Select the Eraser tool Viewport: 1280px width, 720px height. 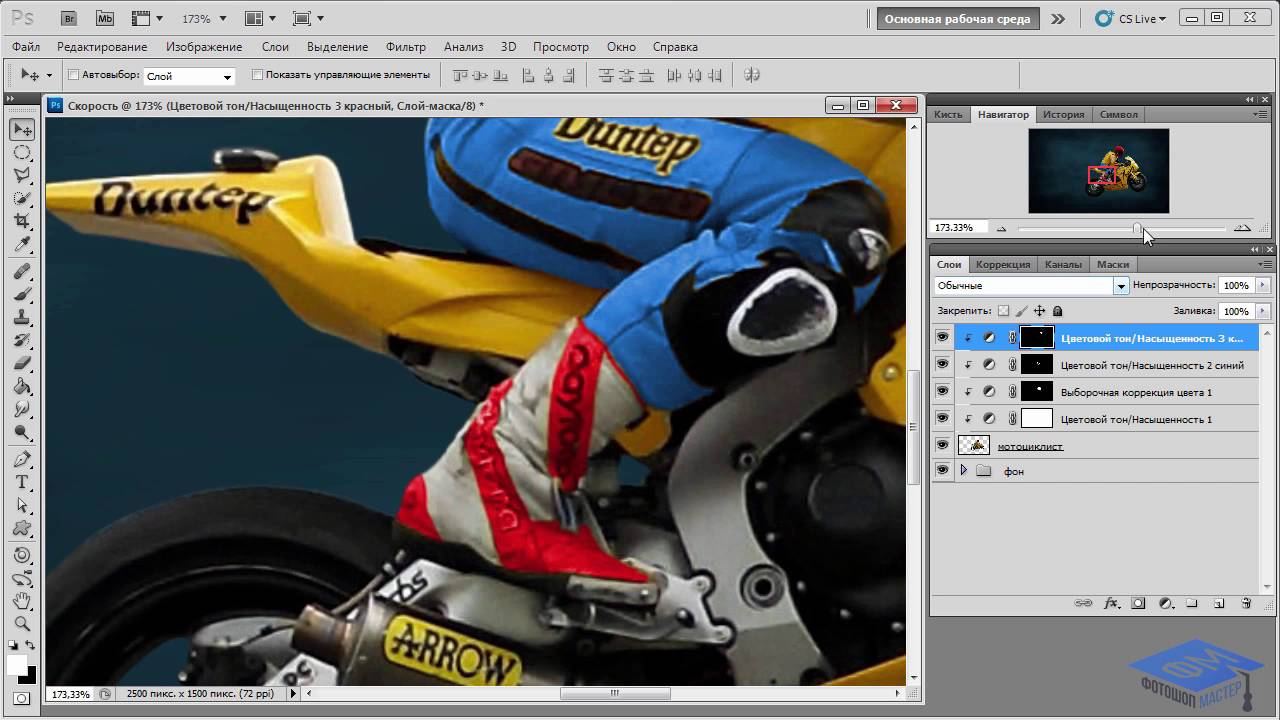click(22, 364)
